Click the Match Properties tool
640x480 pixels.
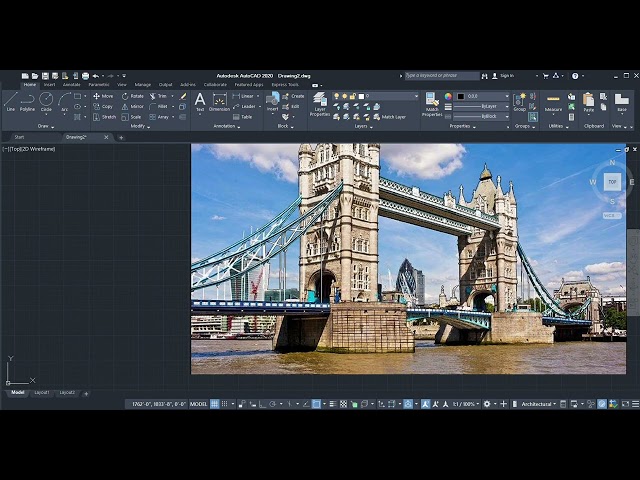432,104
